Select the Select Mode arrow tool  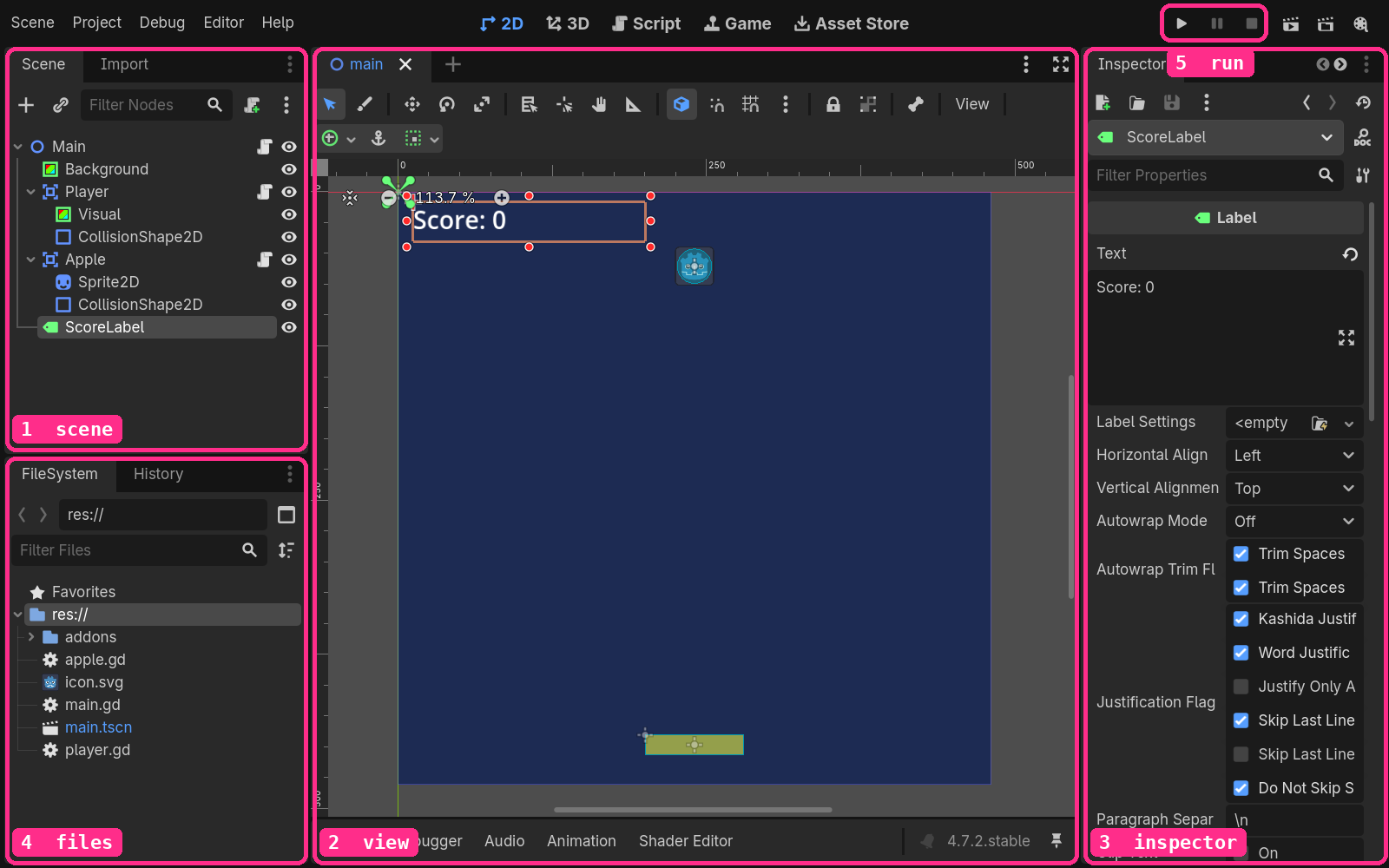(330, 104)
